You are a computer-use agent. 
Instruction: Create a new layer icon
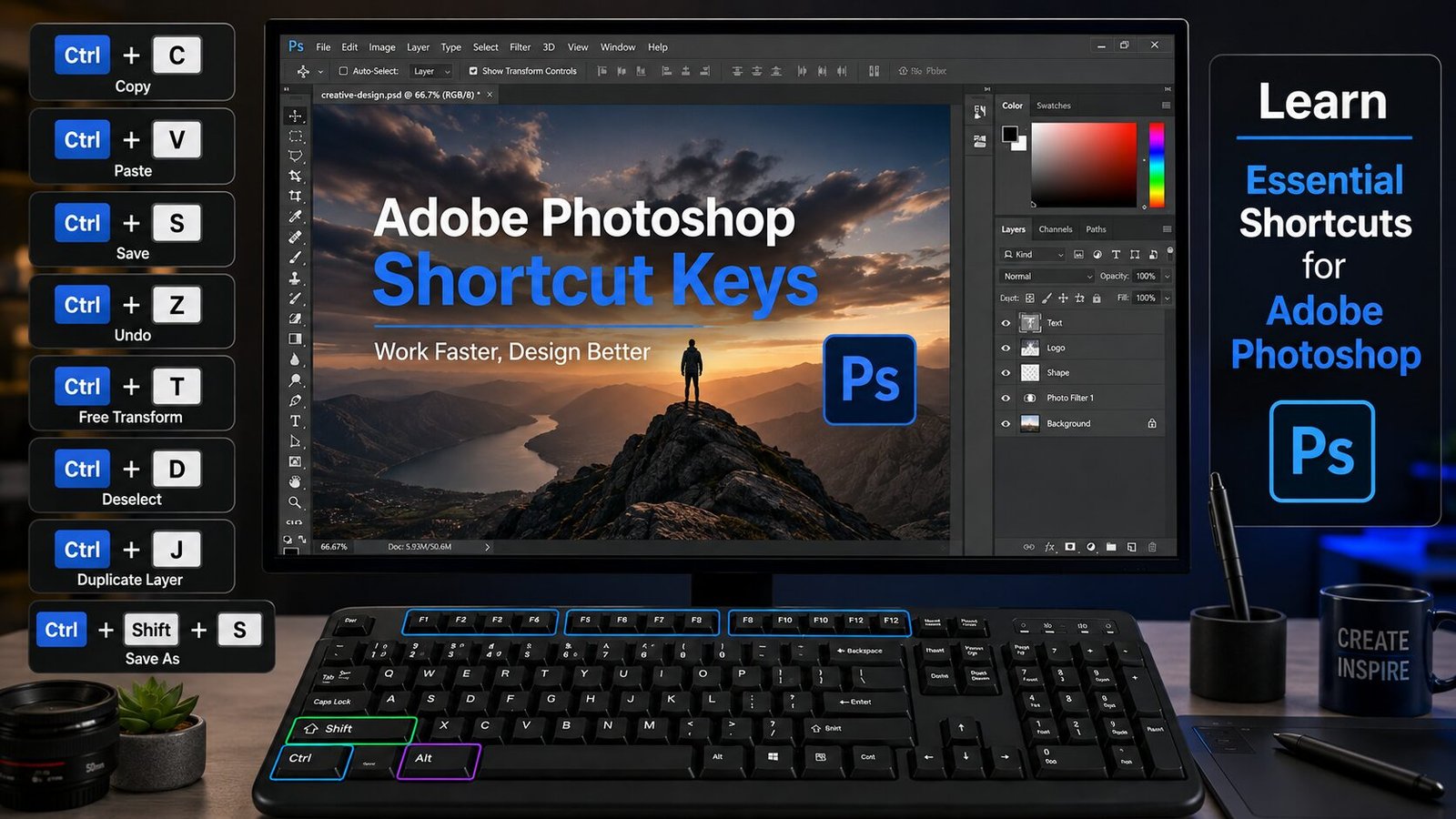tap(1131, 547)
